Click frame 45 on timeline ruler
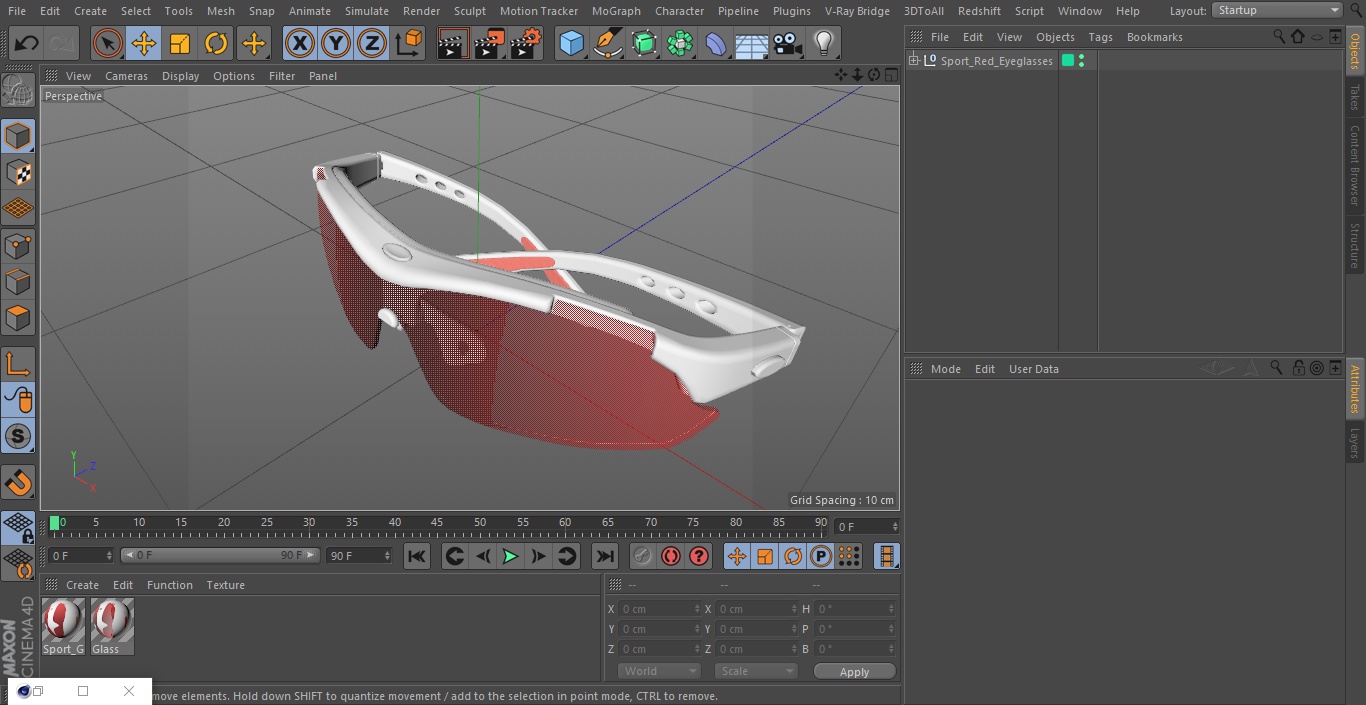Screen dimensions: 1366x705 [x=437, y=523]
